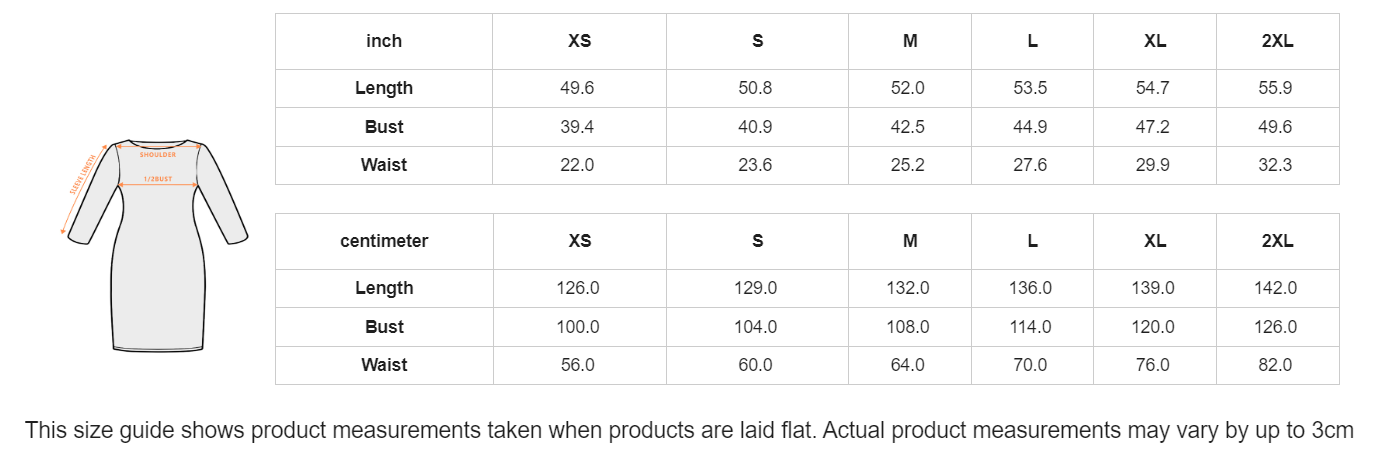This screenshot has width=1393, height=462.
Task: Click the 32.3 2XL waist inch value
Action: [1275, 165]
